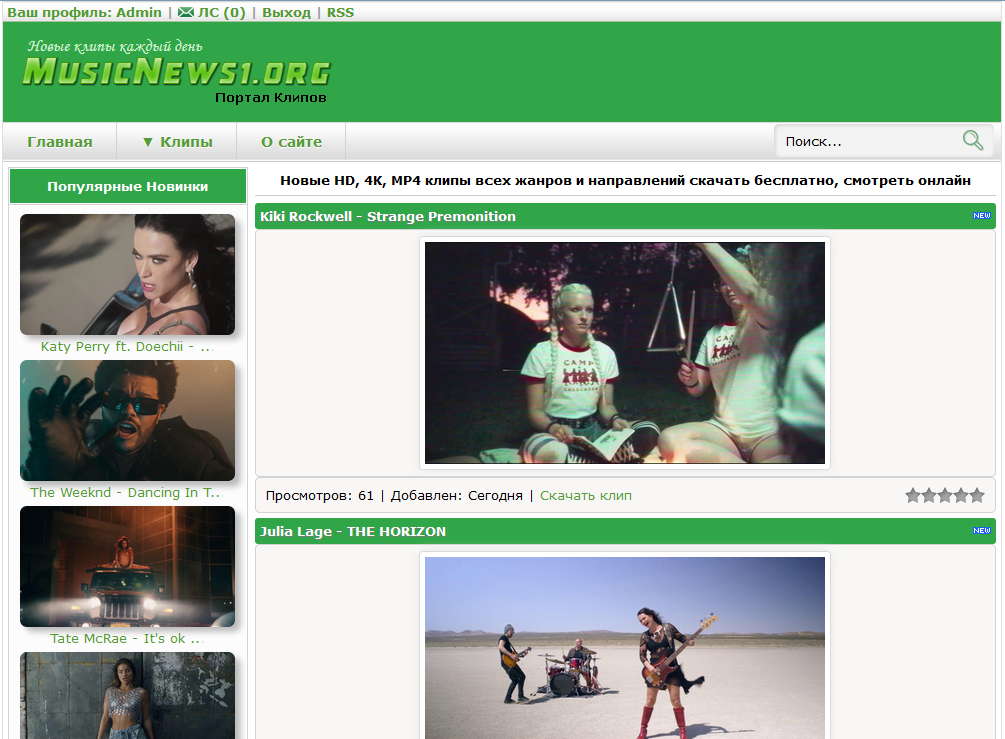Click the Katy Perry ft. Doechii caption link
The image size is (1005, 739).
(127, 347)
